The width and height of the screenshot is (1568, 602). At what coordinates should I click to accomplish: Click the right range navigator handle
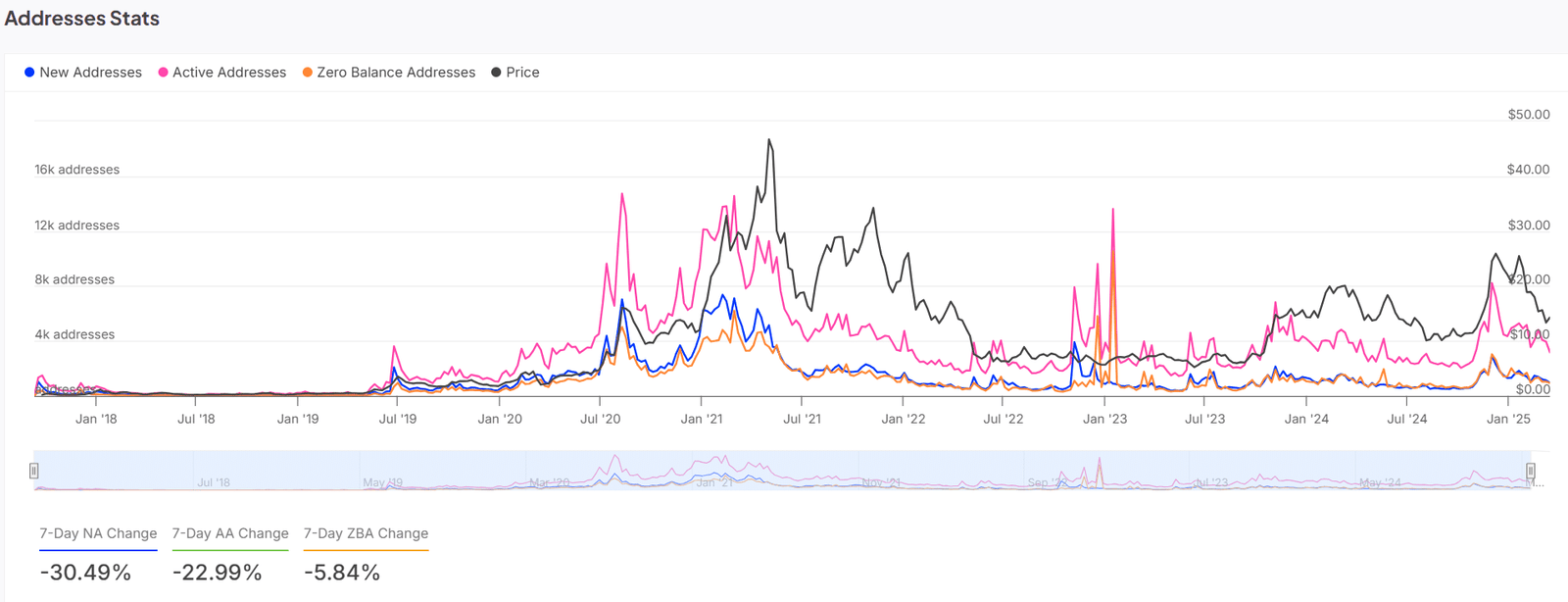pos(1531,471)
